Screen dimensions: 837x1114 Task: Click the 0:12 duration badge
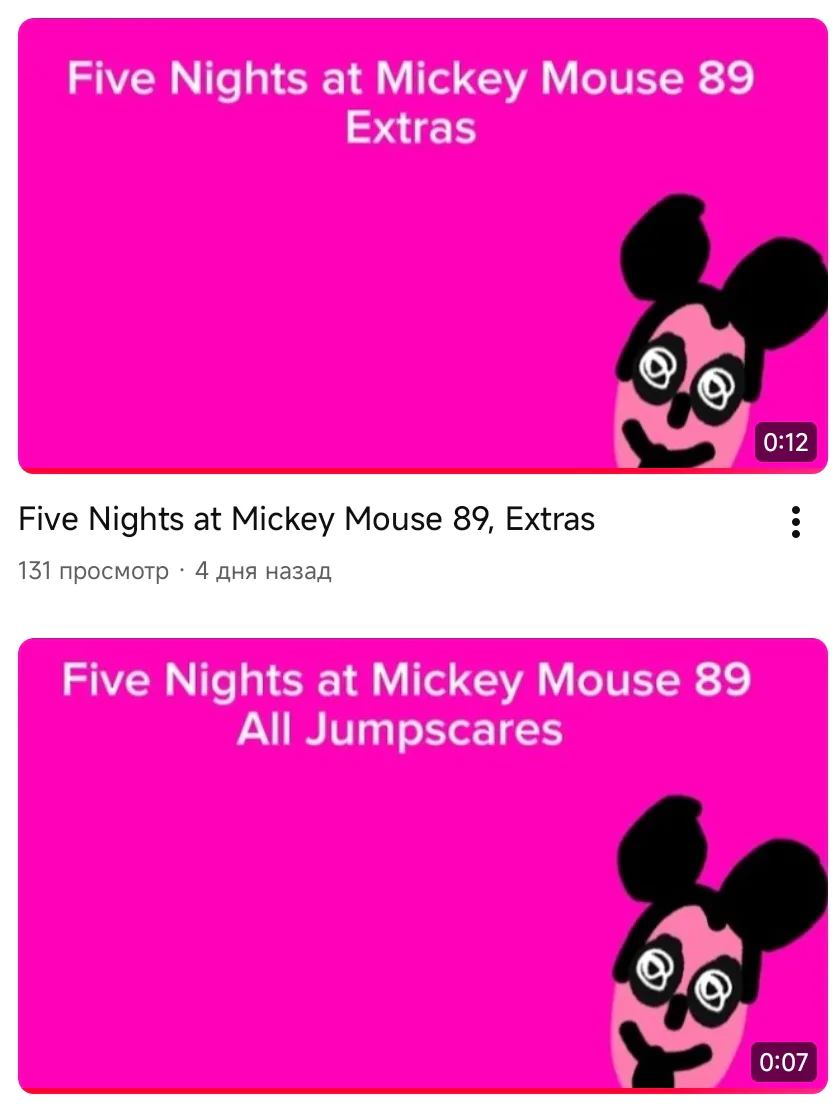coord(785,442)
